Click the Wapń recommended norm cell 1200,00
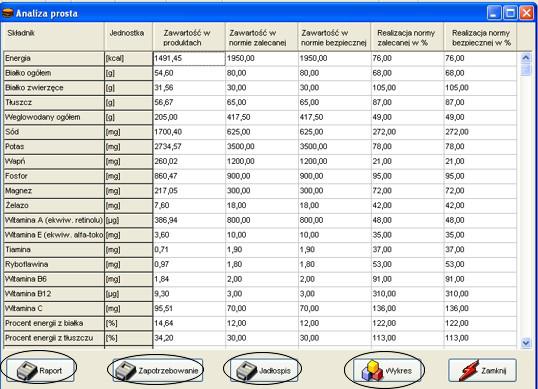538x389 pixels. click(262, 161)
